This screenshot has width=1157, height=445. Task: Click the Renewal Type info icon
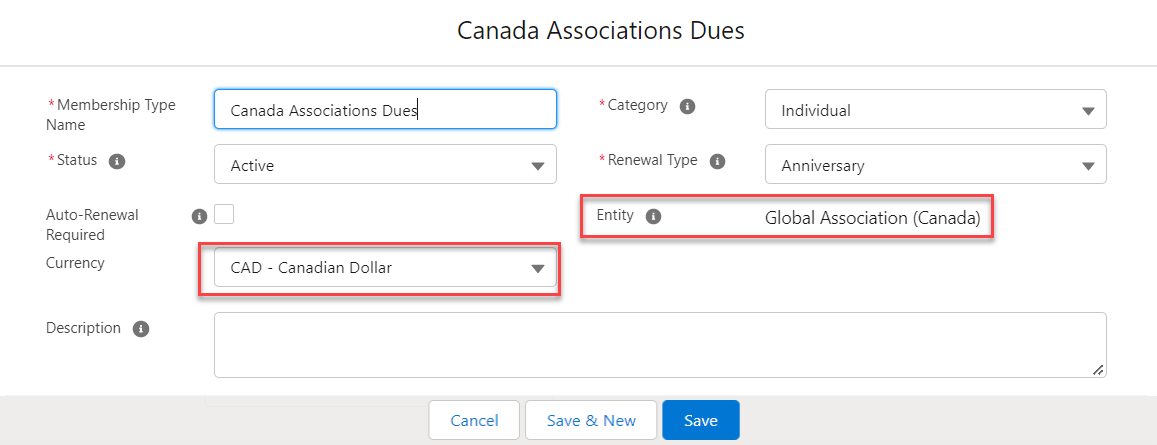717,161
